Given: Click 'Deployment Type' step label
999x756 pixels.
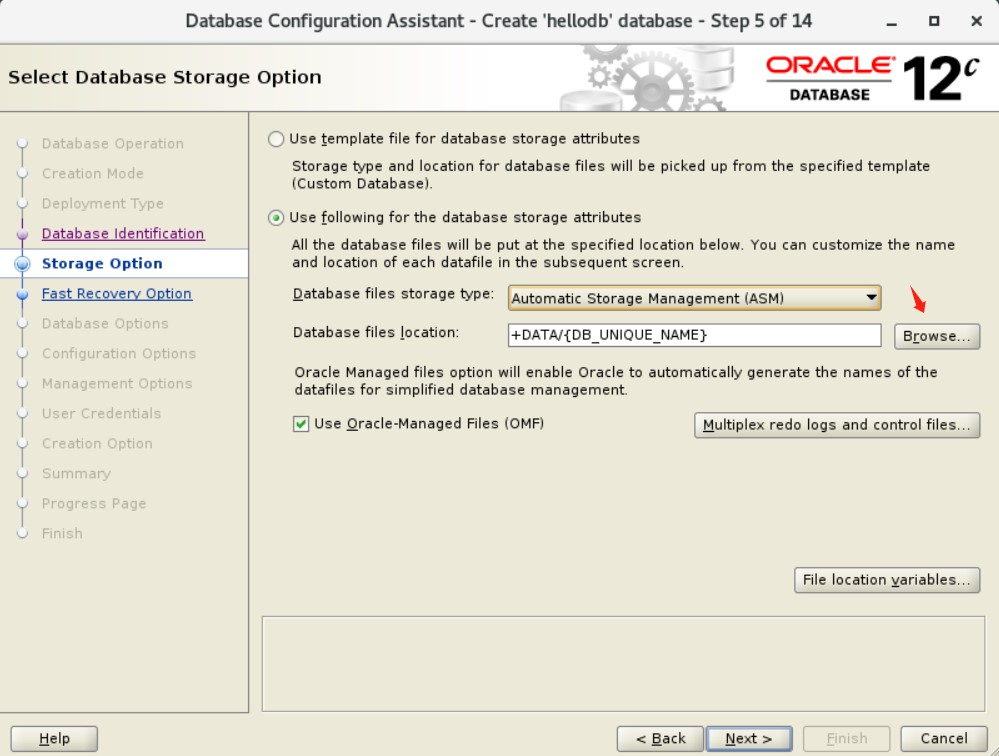Looking at the screenshot, I should [103, 204].
